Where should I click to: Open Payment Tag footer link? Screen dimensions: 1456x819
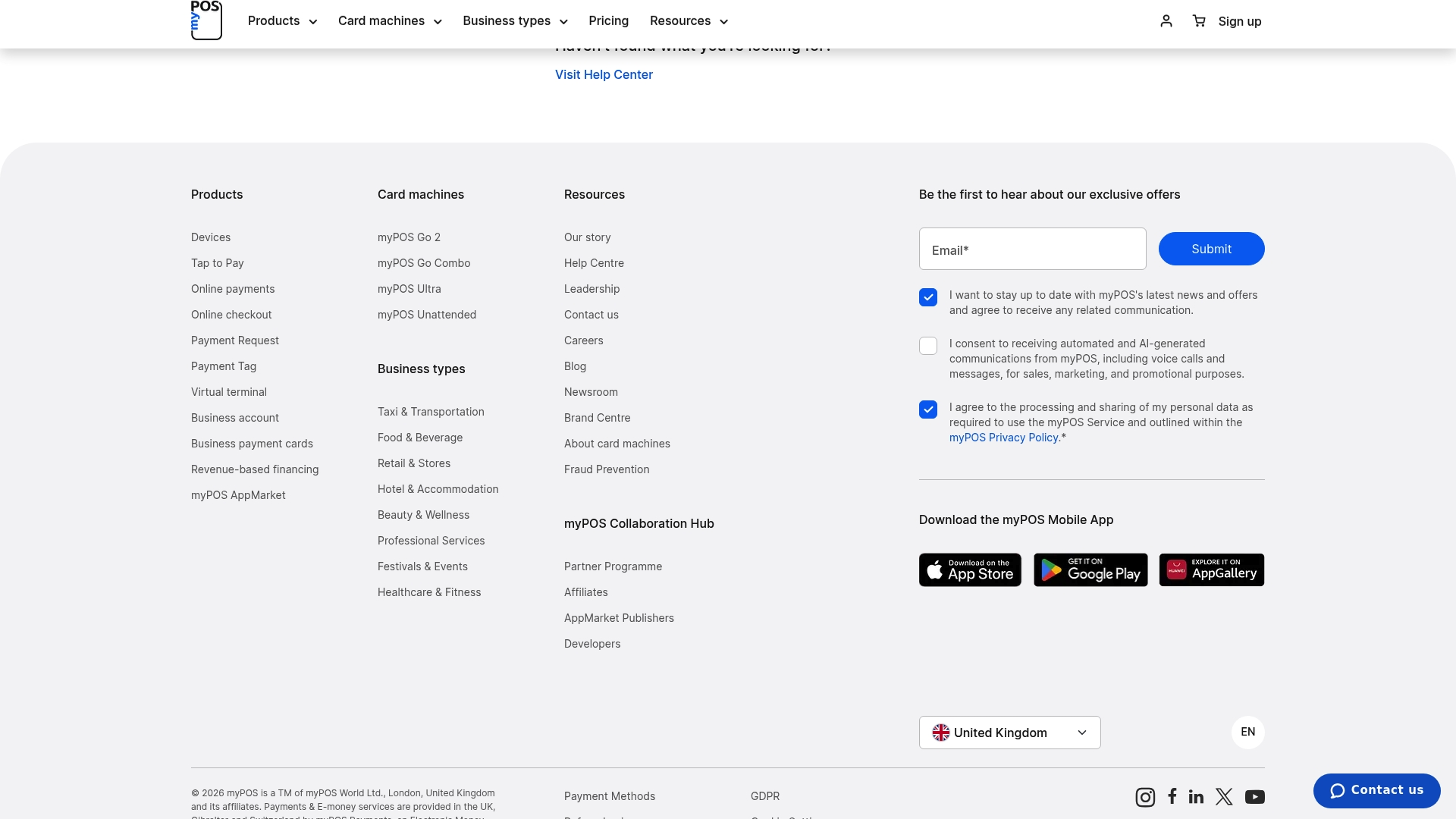click(x=224, y=366)
